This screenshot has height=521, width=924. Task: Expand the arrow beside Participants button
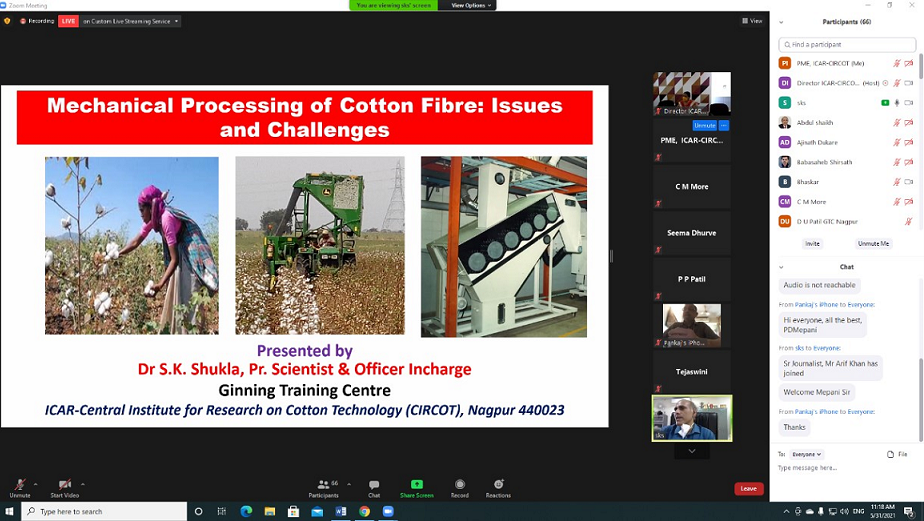click(x=349, y=484)
